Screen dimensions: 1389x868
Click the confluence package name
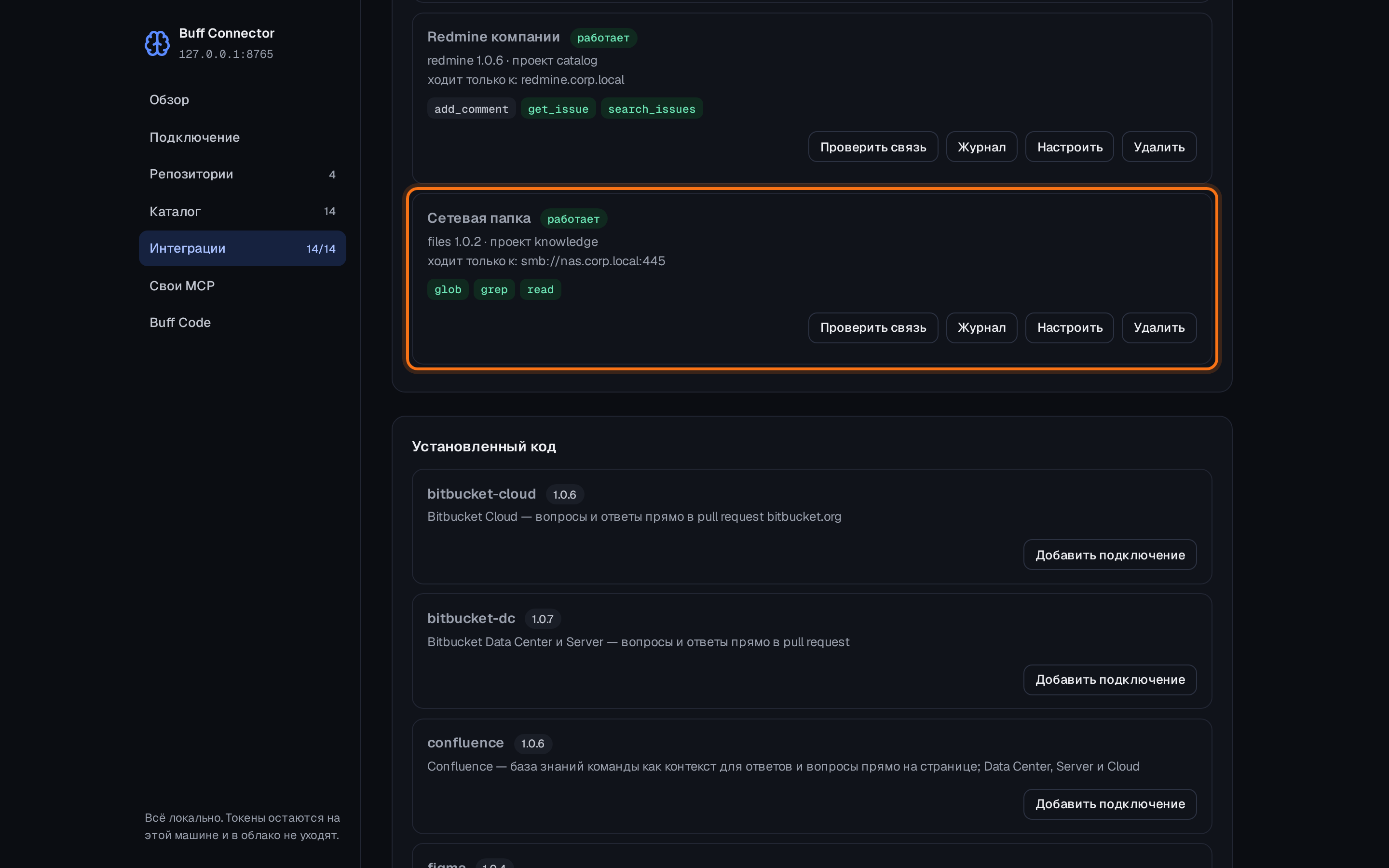pos(465,743)
